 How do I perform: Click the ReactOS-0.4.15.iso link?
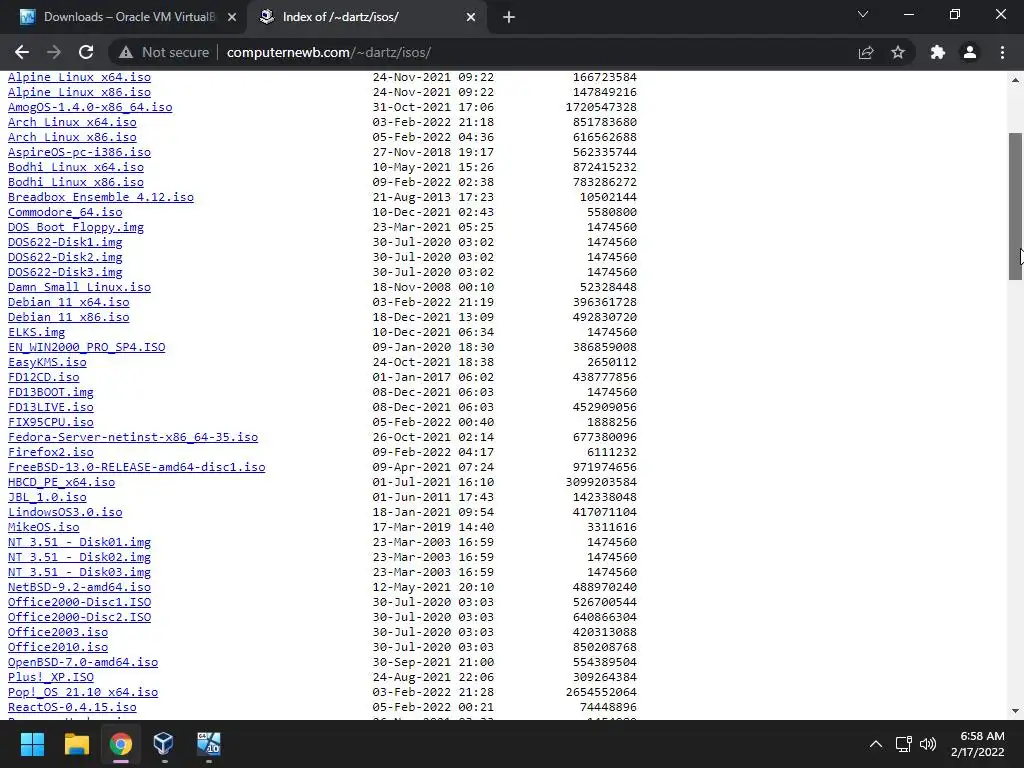click(72, 708)
